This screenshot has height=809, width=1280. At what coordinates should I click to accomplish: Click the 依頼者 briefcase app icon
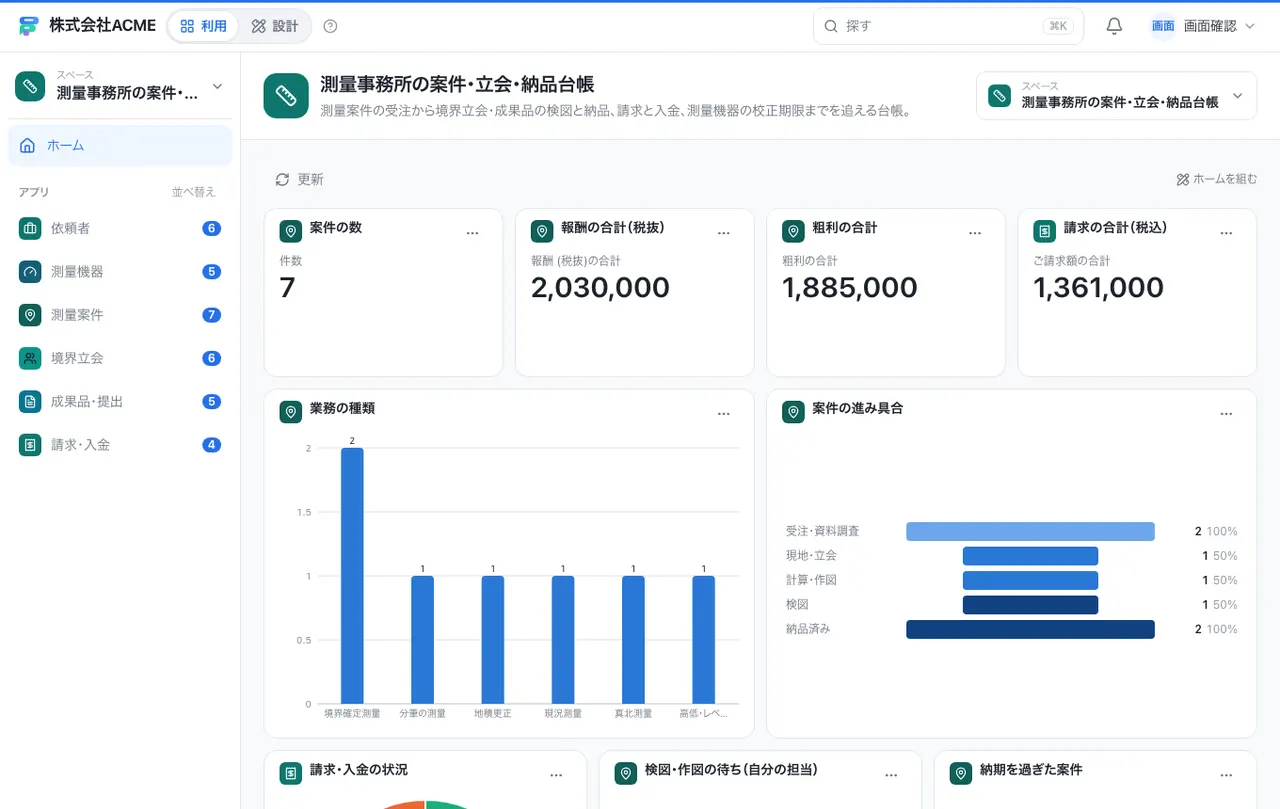[x=30, y=228]
